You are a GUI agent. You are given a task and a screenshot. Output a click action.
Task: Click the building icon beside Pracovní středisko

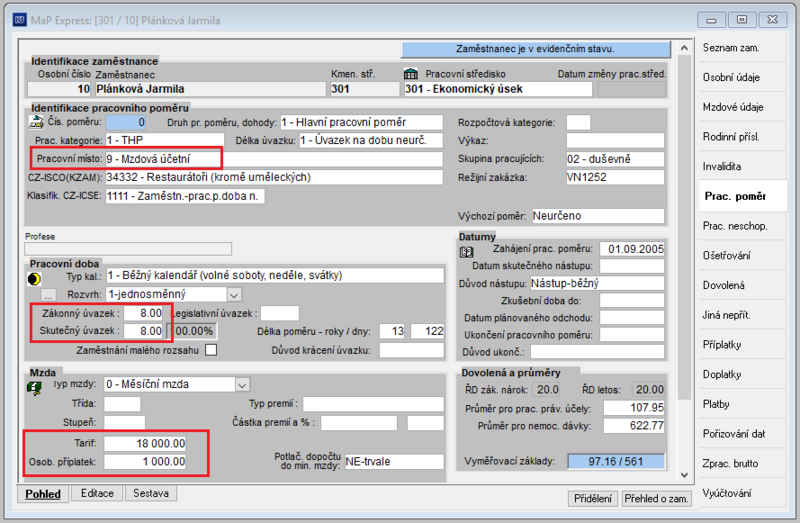[411, 74]
